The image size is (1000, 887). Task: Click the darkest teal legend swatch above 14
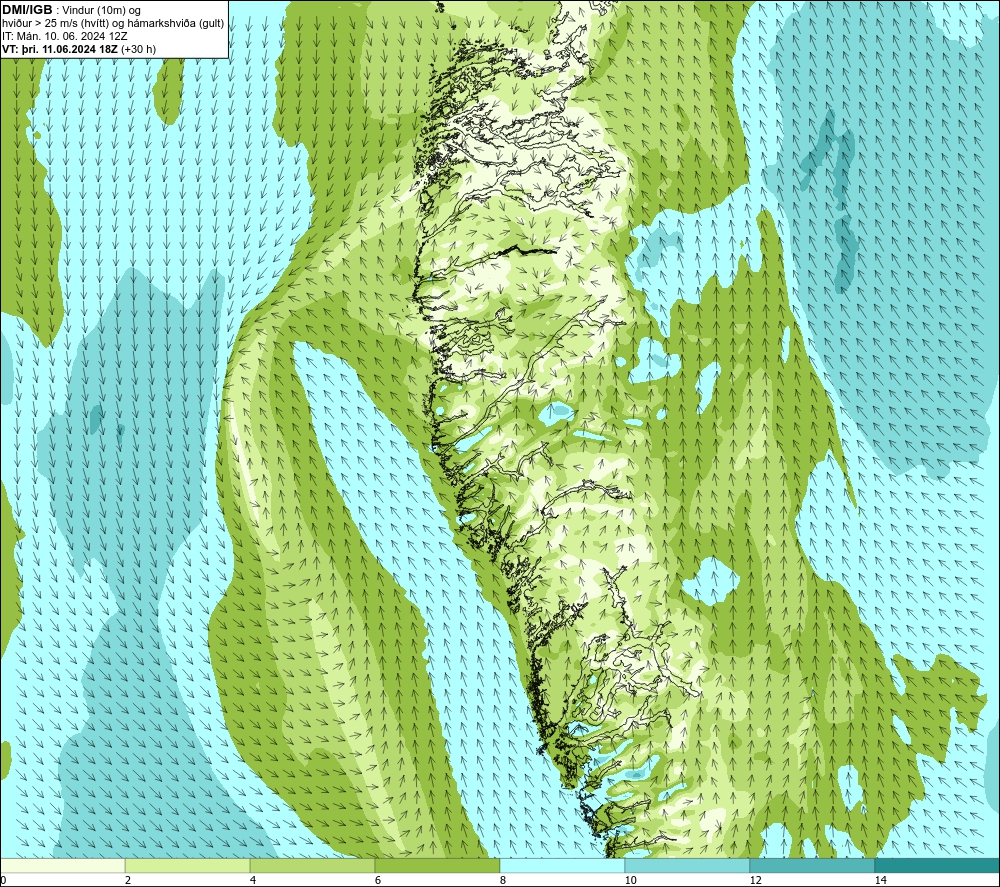click(x=936, y=865)
